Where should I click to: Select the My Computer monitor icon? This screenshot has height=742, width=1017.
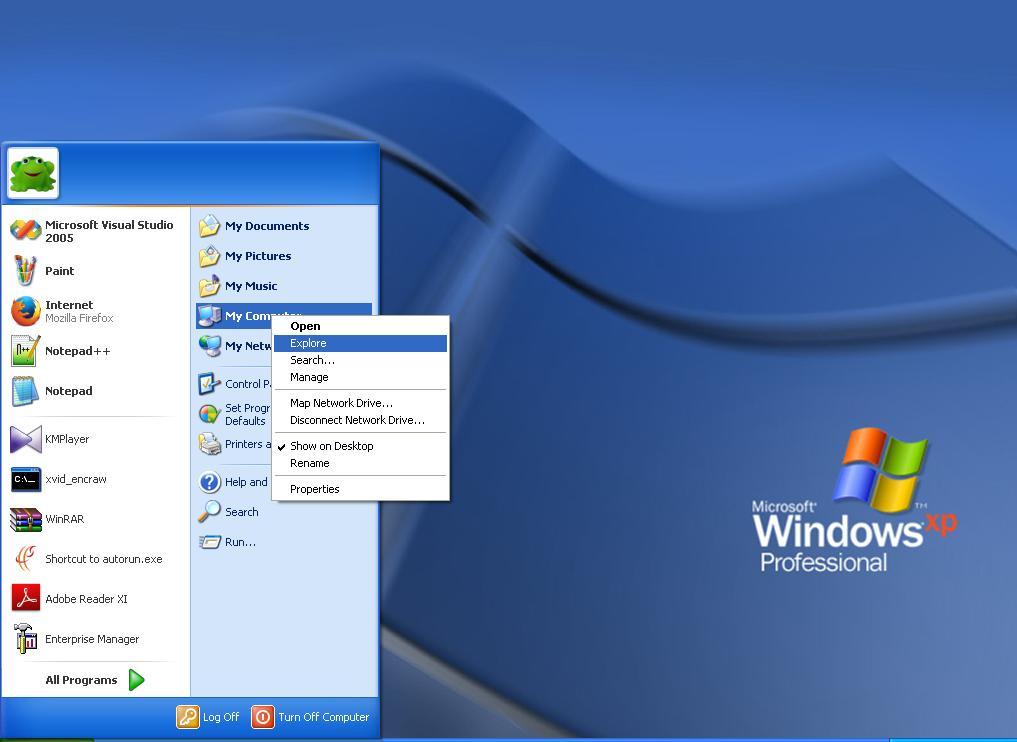point(209,316)
